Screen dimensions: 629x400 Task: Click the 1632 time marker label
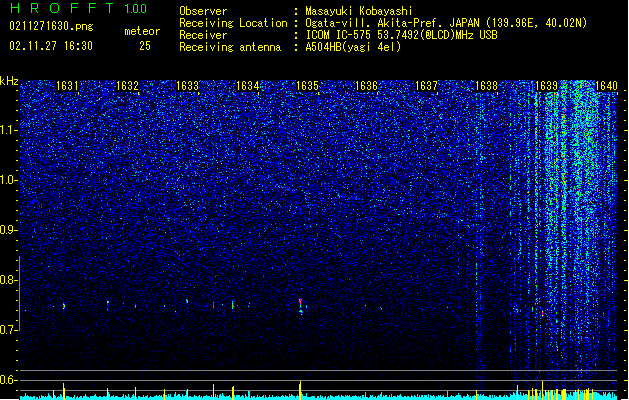coord(127,86)
